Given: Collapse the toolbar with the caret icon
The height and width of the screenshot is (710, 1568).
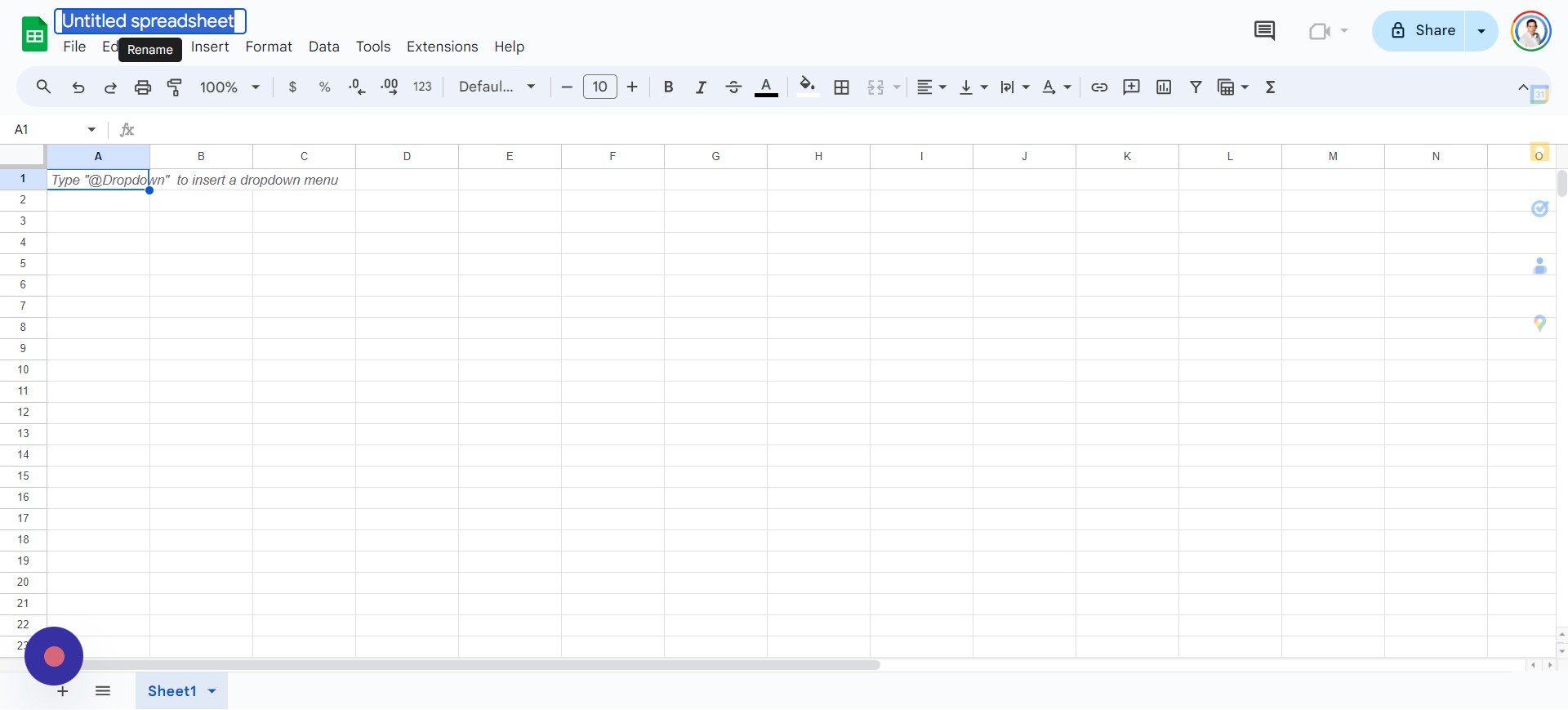Looking at the screenshot, I should coord(1523,87).
